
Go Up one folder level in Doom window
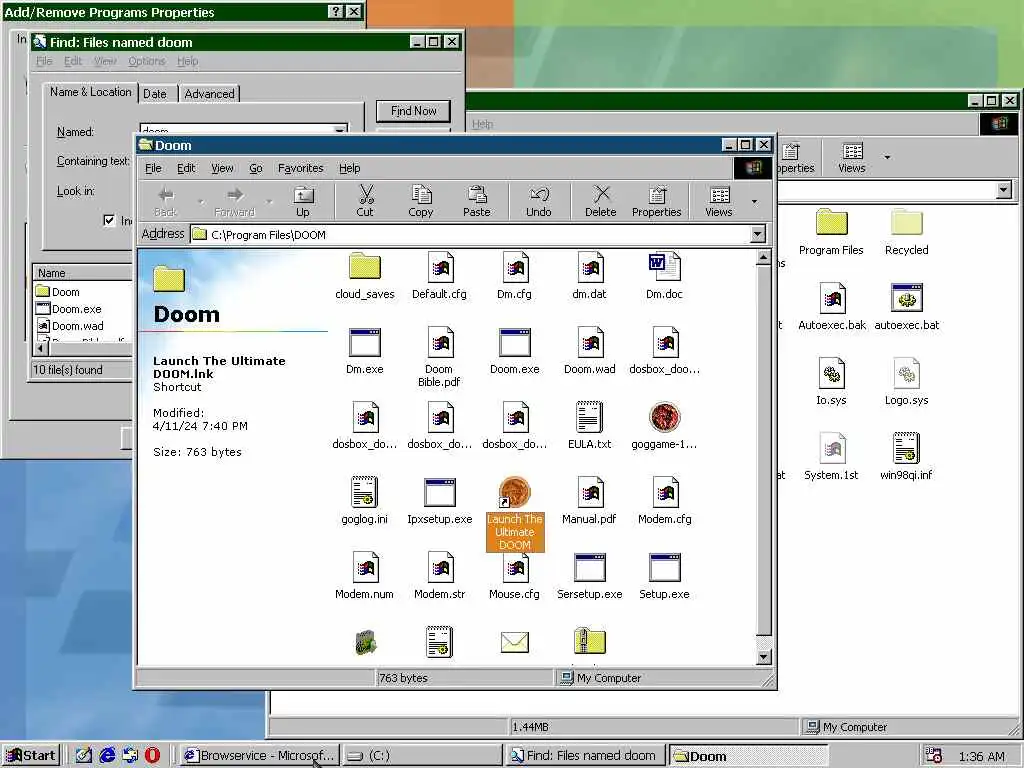pos(303,200)
